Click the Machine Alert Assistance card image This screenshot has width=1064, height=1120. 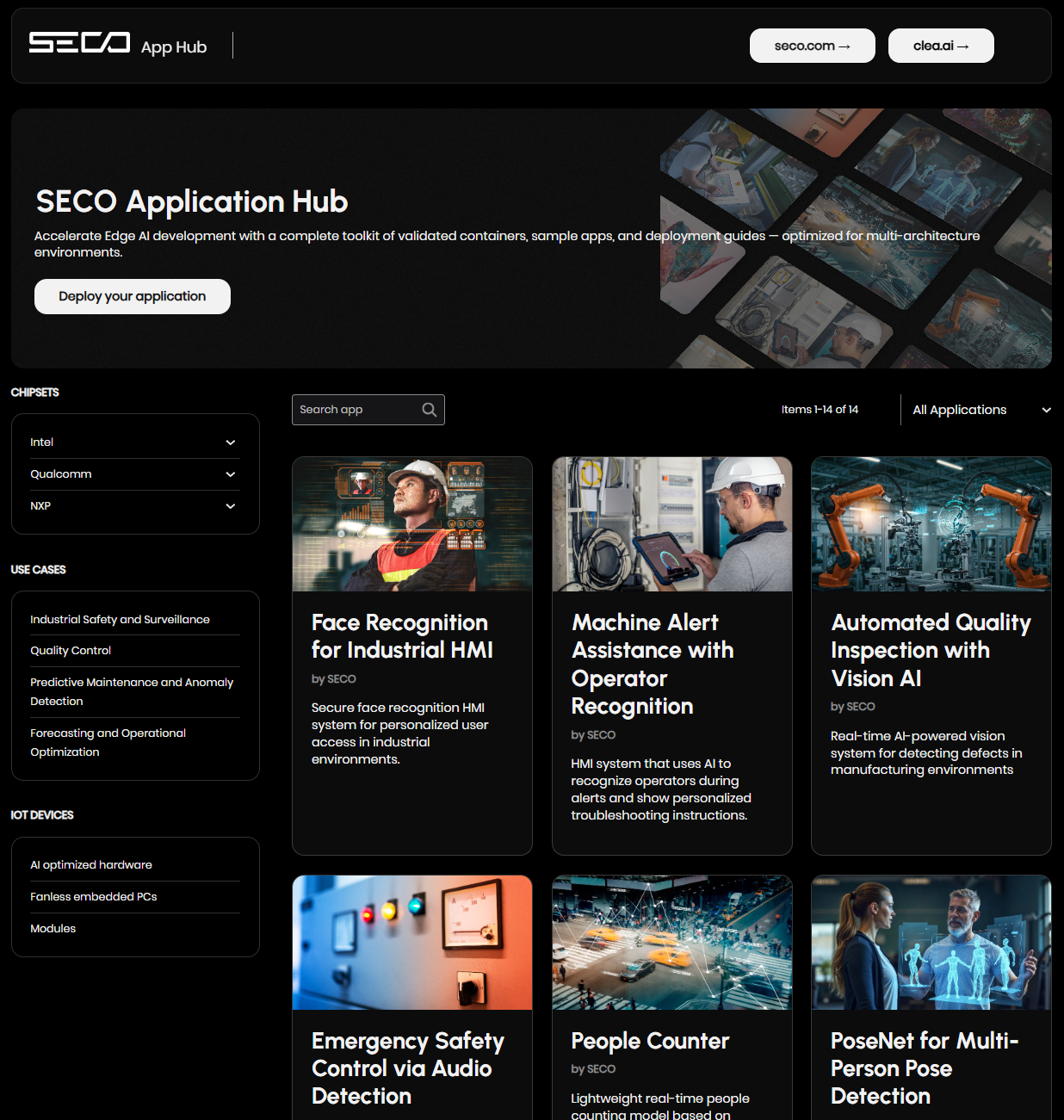coord(671,523)
